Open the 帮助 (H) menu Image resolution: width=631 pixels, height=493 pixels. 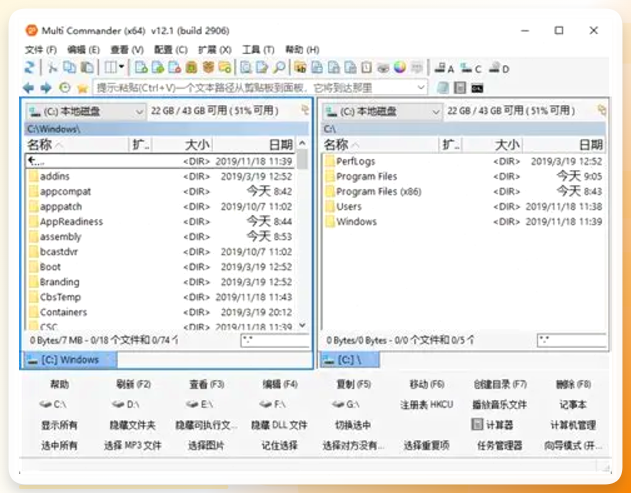(x=302, y=50)
